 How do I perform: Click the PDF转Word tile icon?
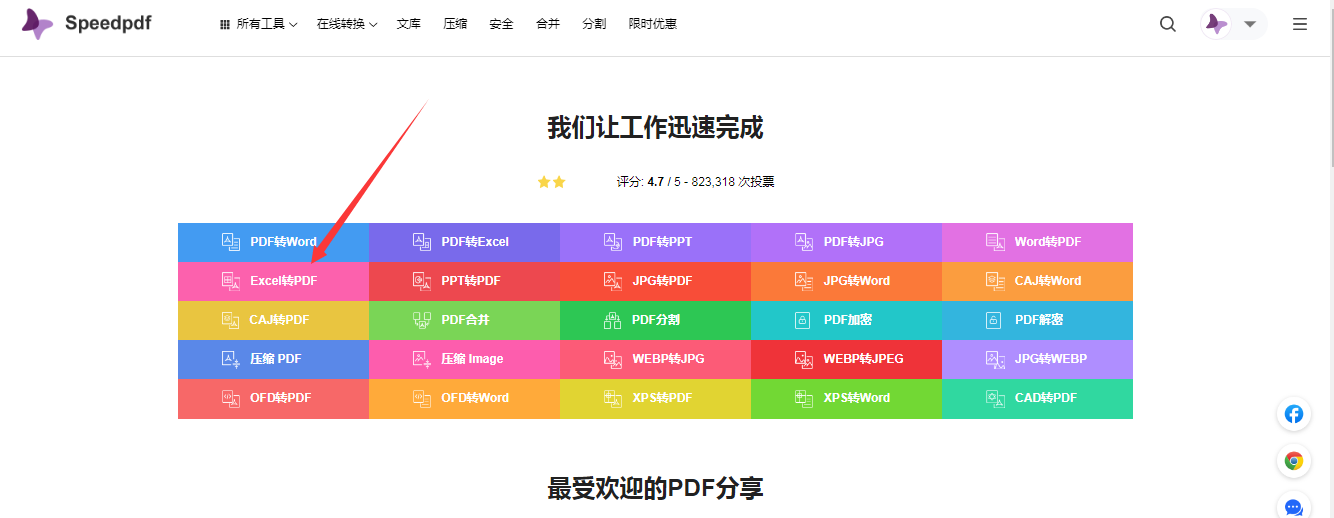pyautogui.click(x=230, y=242)
